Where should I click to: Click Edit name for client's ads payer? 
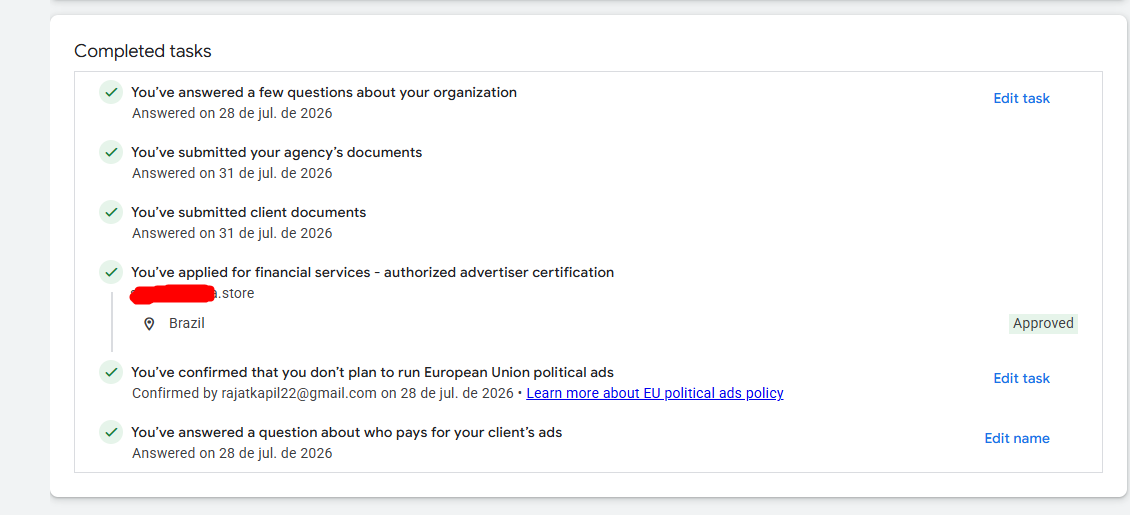pyautogui.click(x=1017, y=439)
